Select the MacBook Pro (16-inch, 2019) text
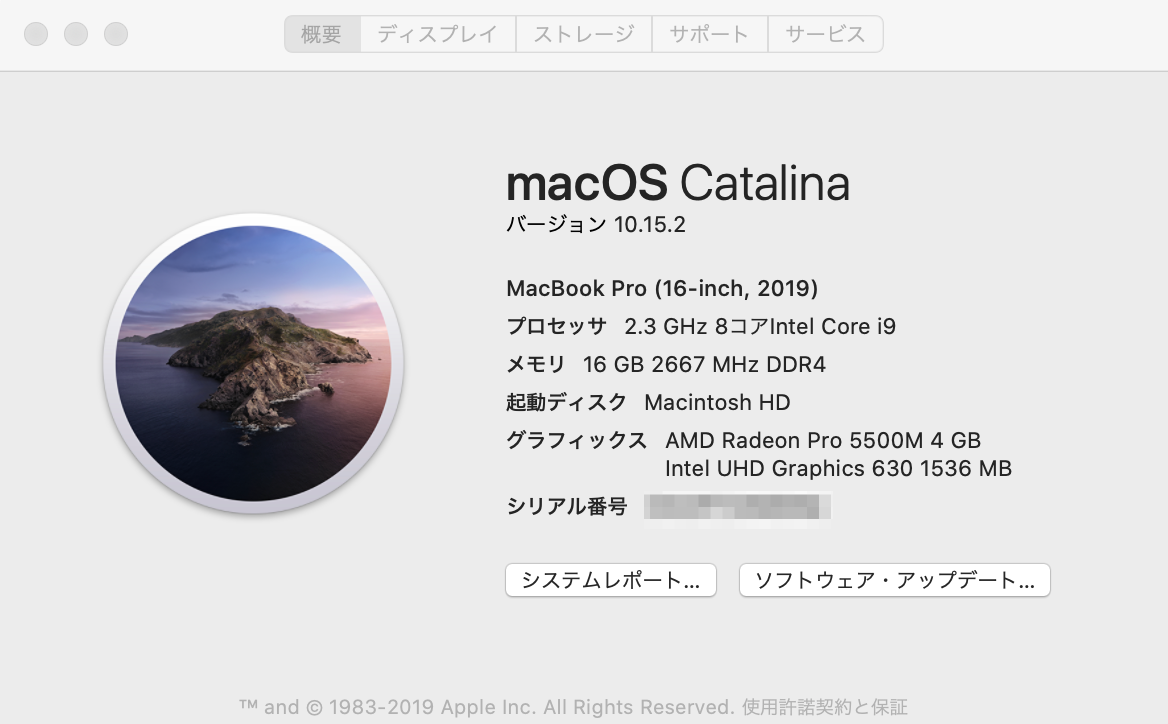Viewport: 1168px width, 724px height. (662, 288)
